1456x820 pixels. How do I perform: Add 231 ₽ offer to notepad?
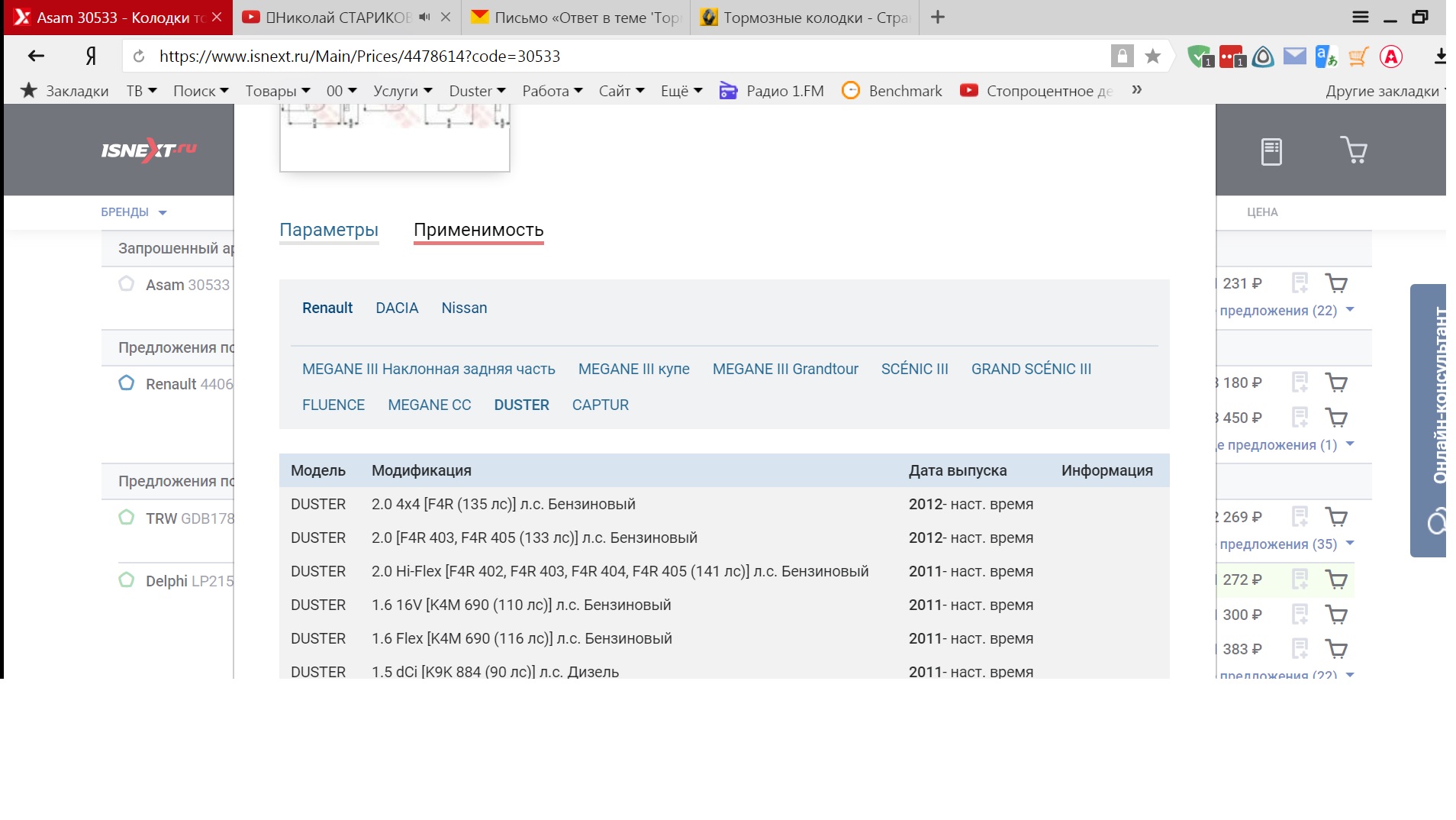1300,283
